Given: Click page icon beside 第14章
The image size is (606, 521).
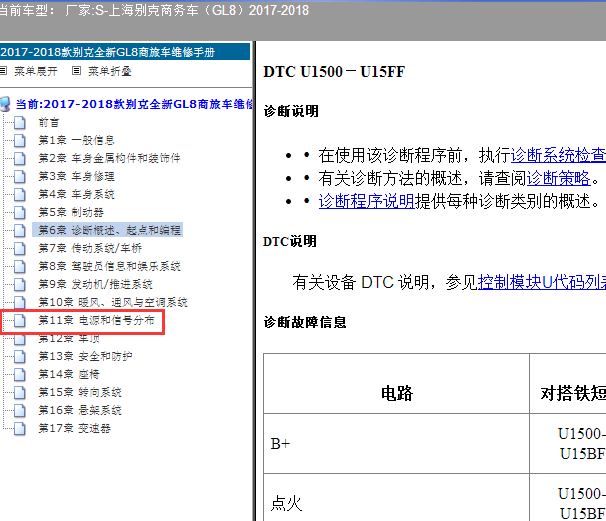Looking at the screenshot, I should click(x=20, y=374).
